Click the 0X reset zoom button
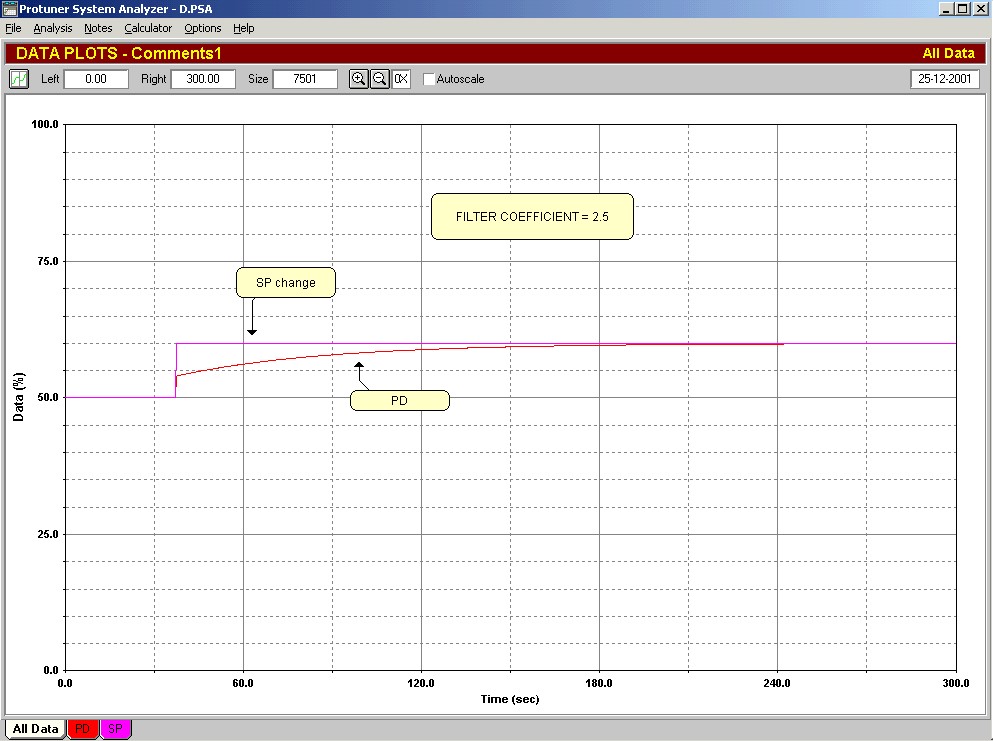This screenshot has height=741, width=993. [401, 79]
